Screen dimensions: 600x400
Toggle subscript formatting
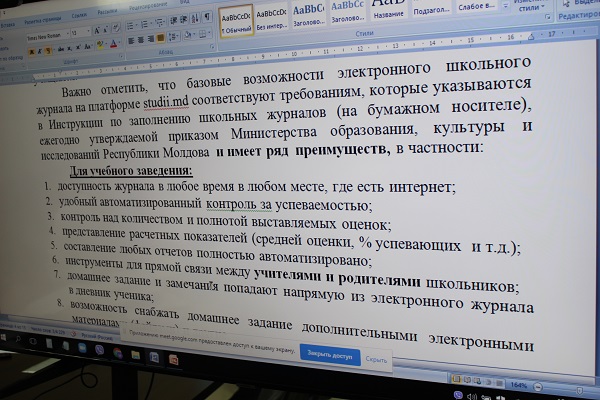tap(70, 49)
